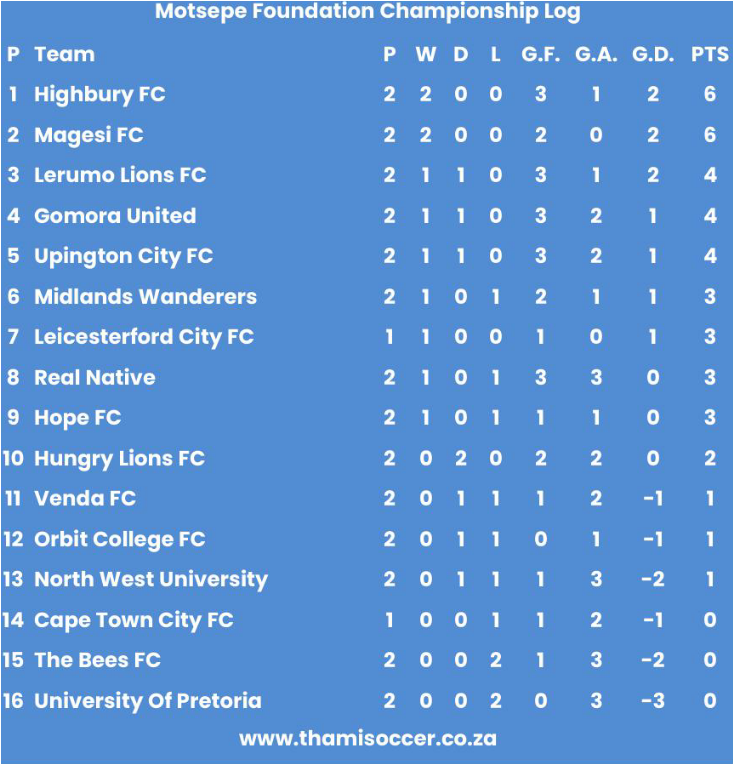Select Upington City FC entry

point(123,257)
